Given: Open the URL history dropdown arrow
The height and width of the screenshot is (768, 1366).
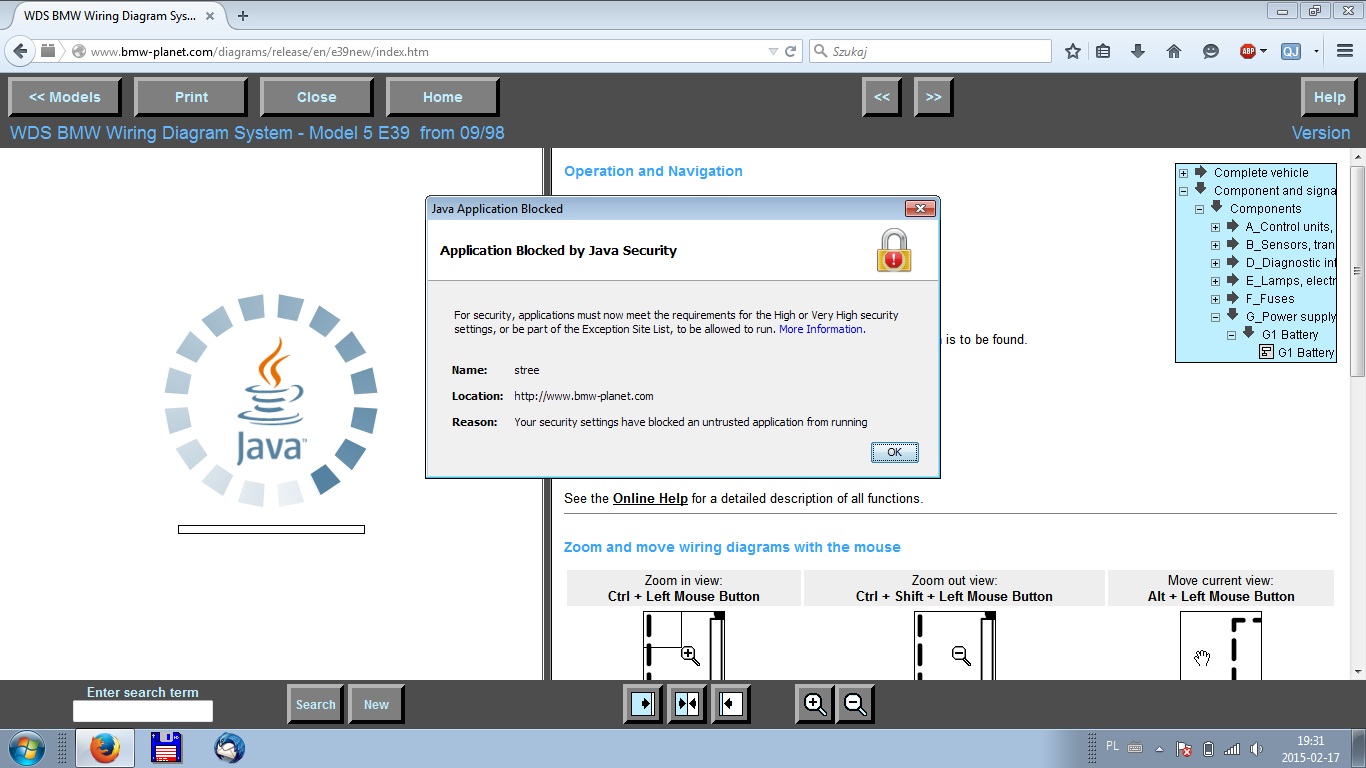Looking at the screenshot, I should coord(773,51).
